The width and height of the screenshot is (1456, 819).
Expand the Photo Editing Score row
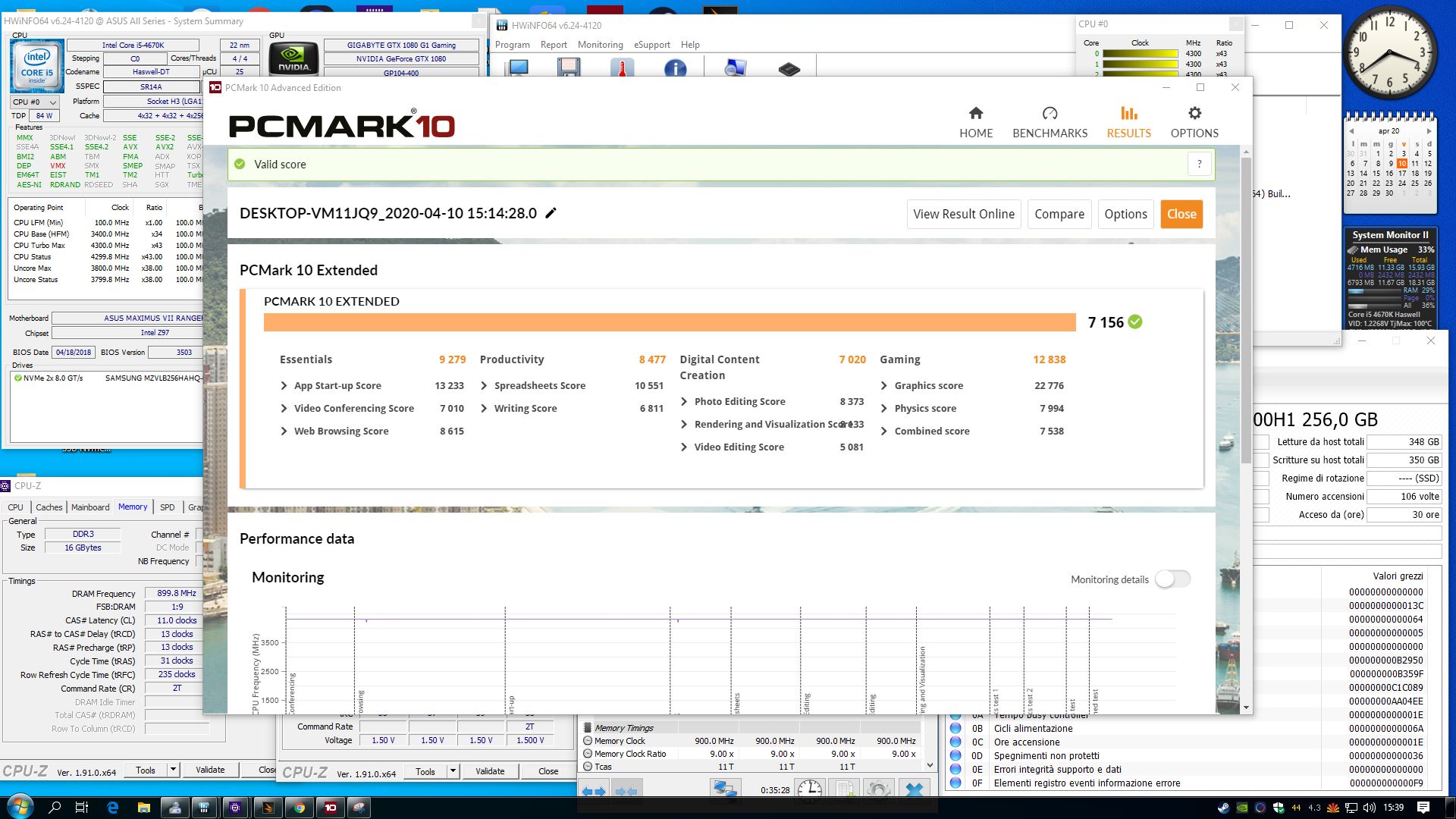pyautogui.click(x=684, y=402)
